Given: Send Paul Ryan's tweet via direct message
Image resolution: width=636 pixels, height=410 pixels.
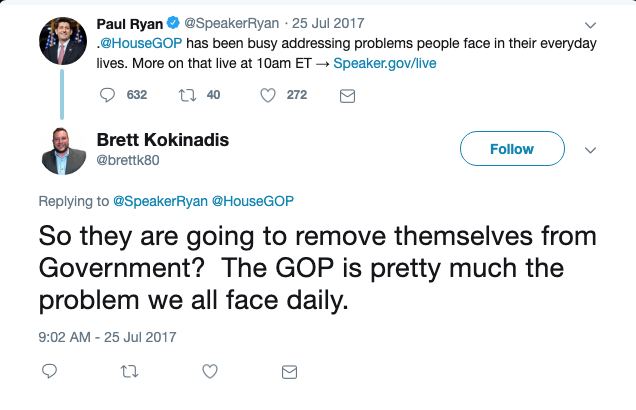Looking at the screenshot, I should pyautogui.click(x=347, y=95).
